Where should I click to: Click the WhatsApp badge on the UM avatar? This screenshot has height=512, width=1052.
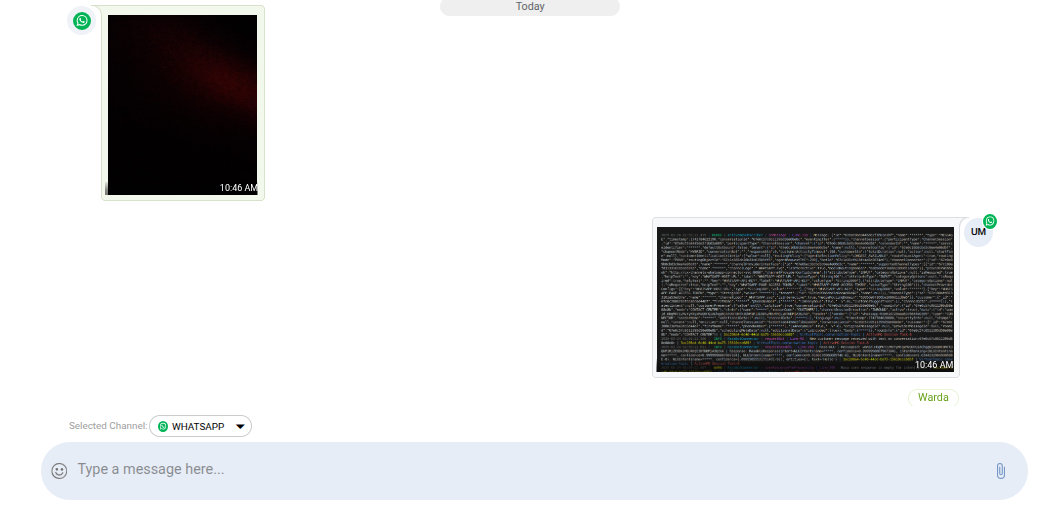coord(989,222)
